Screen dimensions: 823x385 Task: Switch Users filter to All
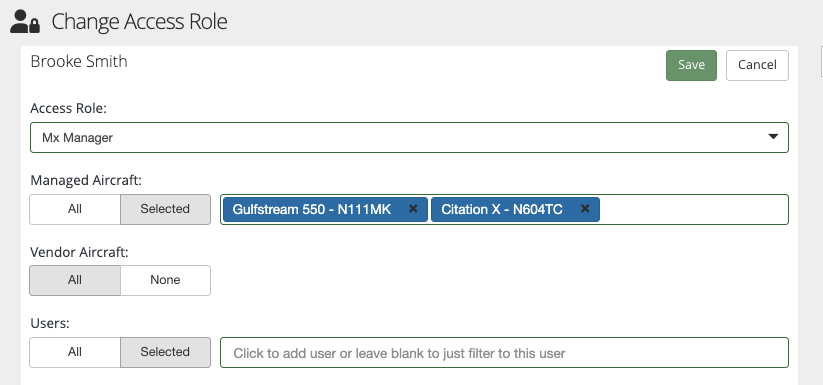(75, 352)
